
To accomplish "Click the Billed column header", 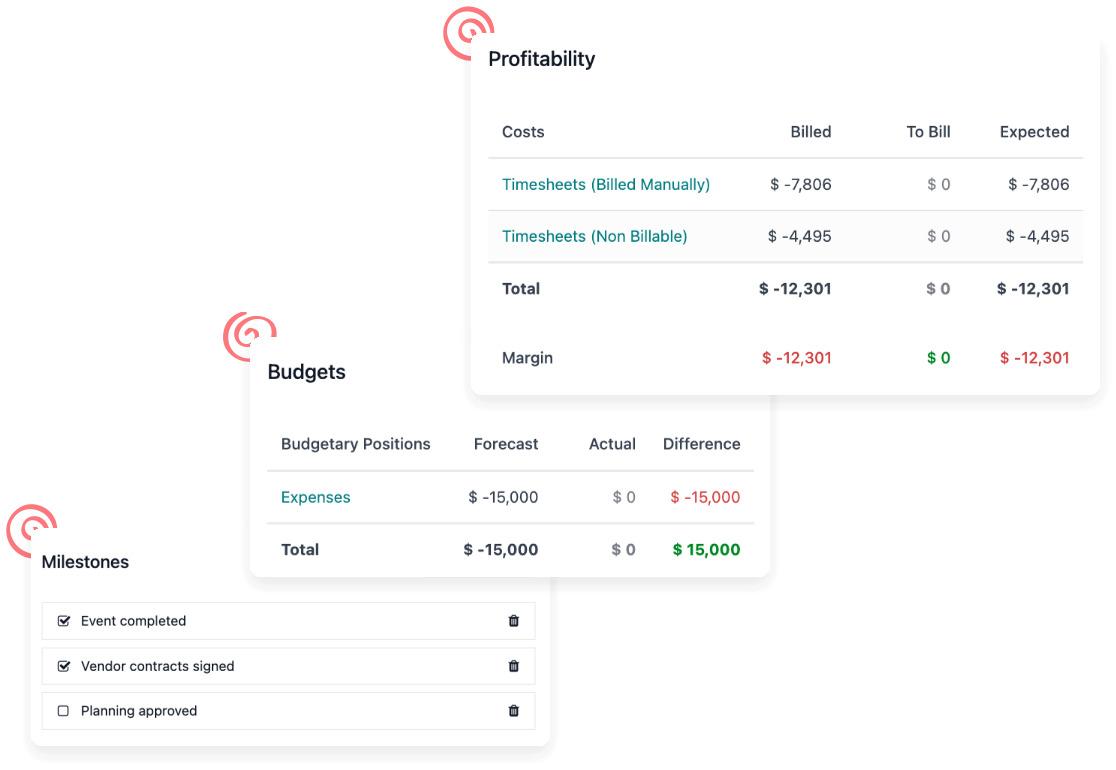I will (x=810, y=132).
